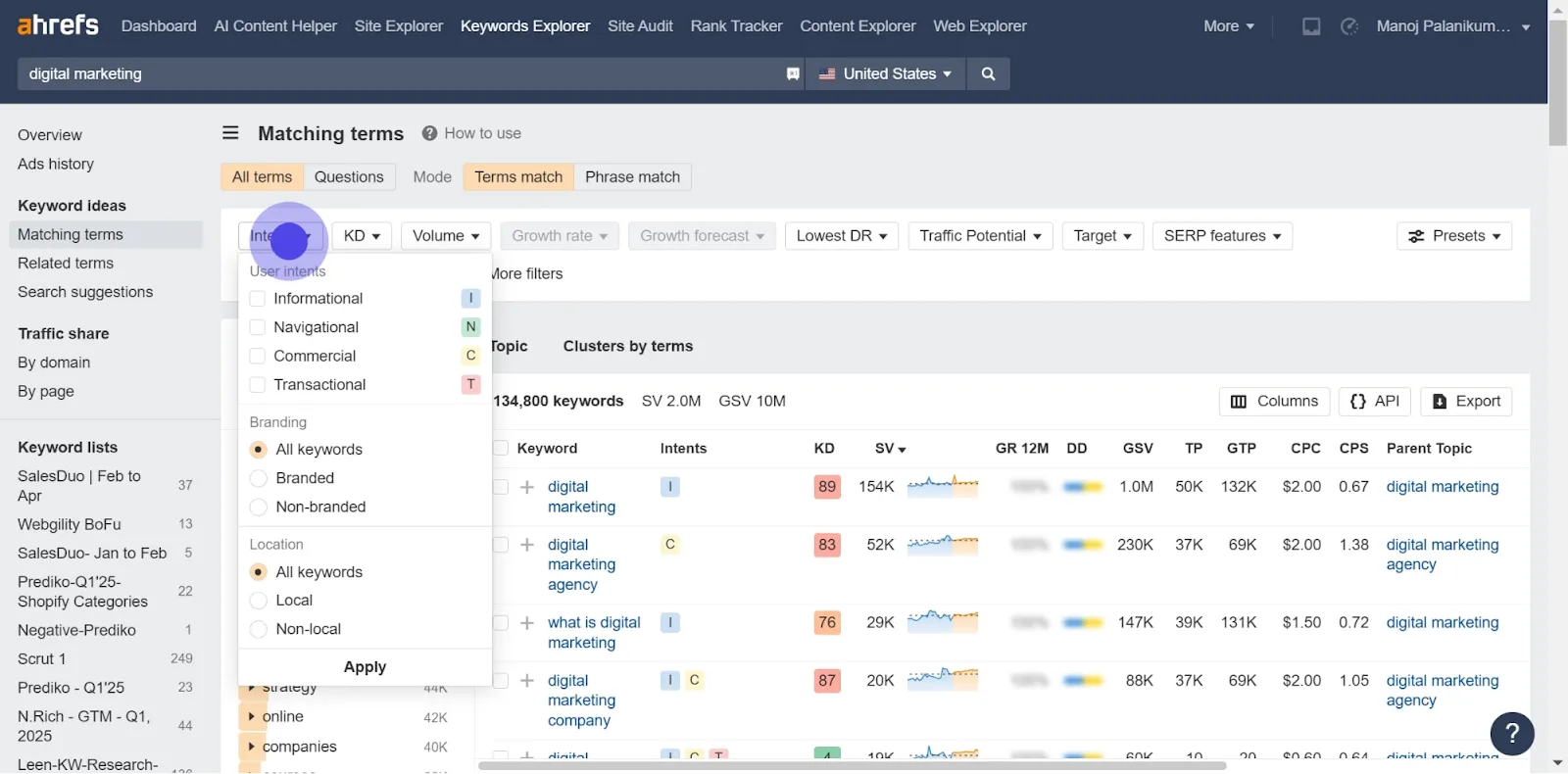Click the horizontal table scrollbar

click(853, 765)
